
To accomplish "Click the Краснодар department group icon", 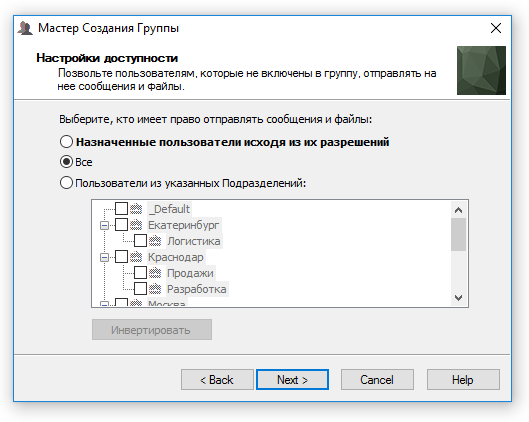I will coord(136,257).
